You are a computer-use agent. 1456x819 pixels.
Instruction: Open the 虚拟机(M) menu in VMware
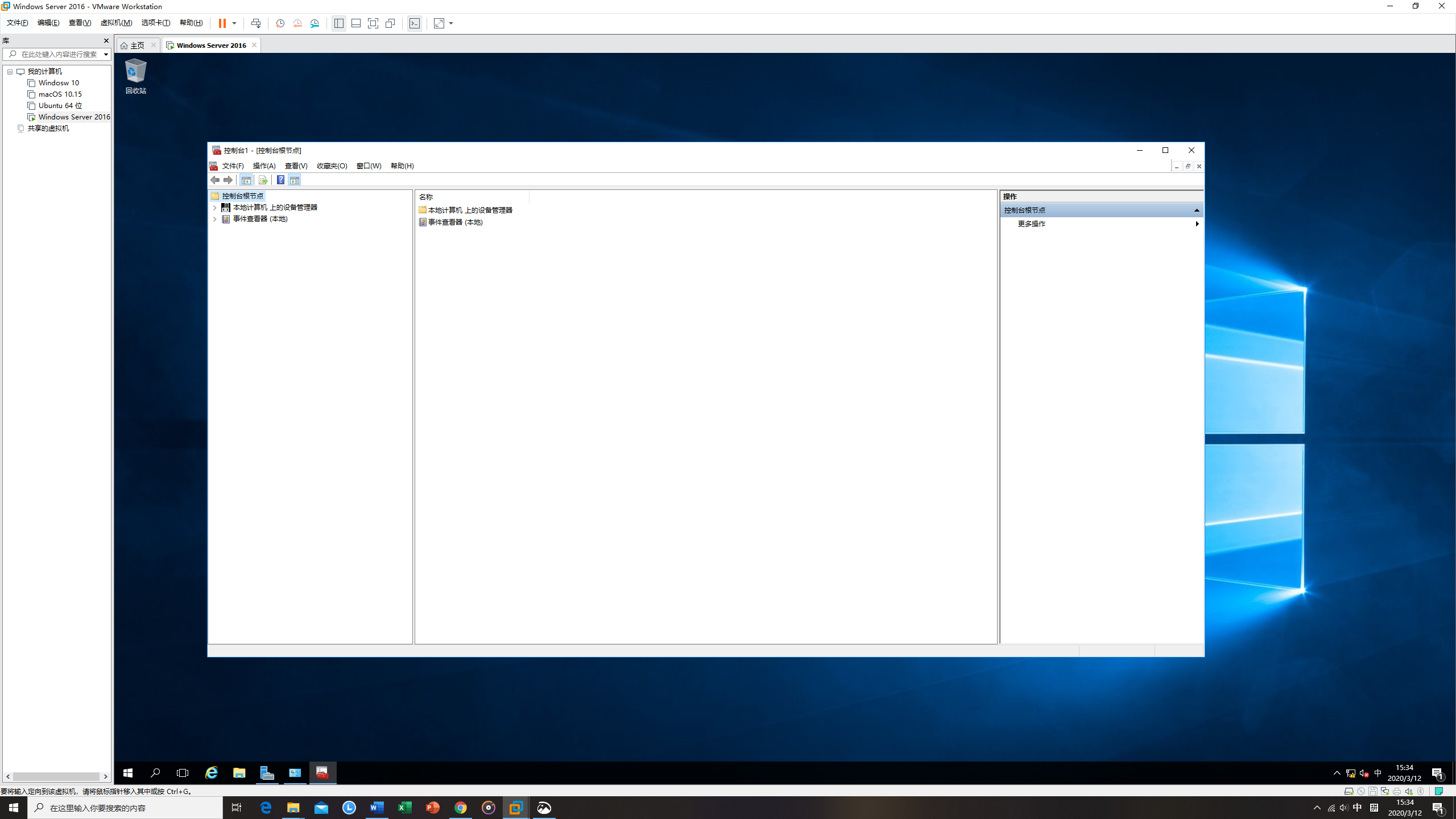(116, 23)
